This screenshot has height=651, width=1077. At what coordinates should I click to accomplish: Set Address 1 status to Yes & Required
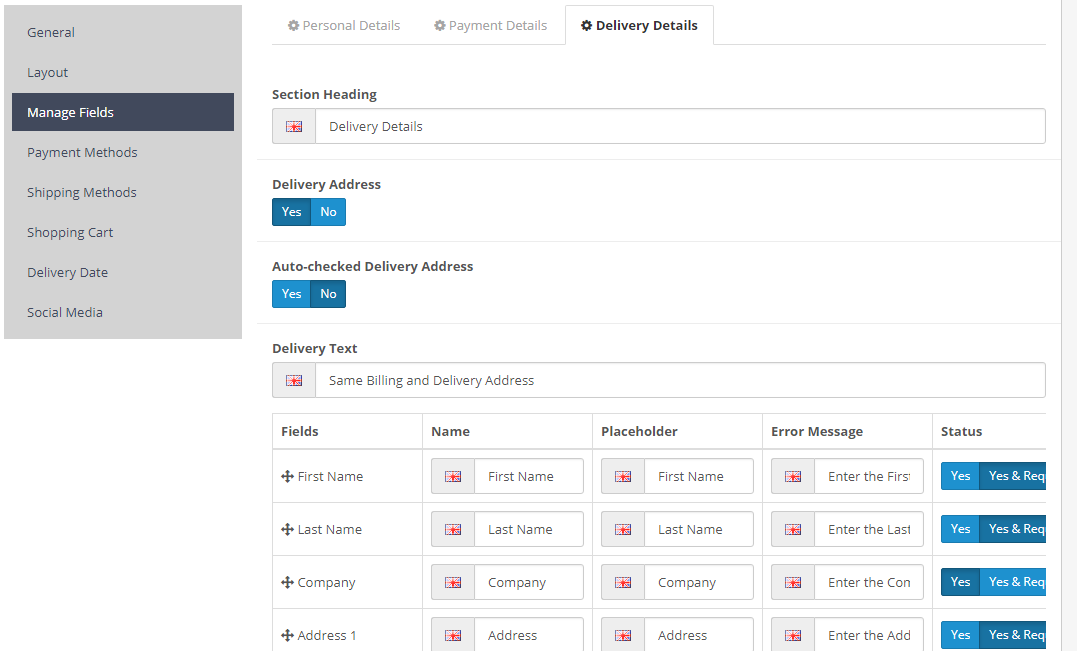[1013, 635]
